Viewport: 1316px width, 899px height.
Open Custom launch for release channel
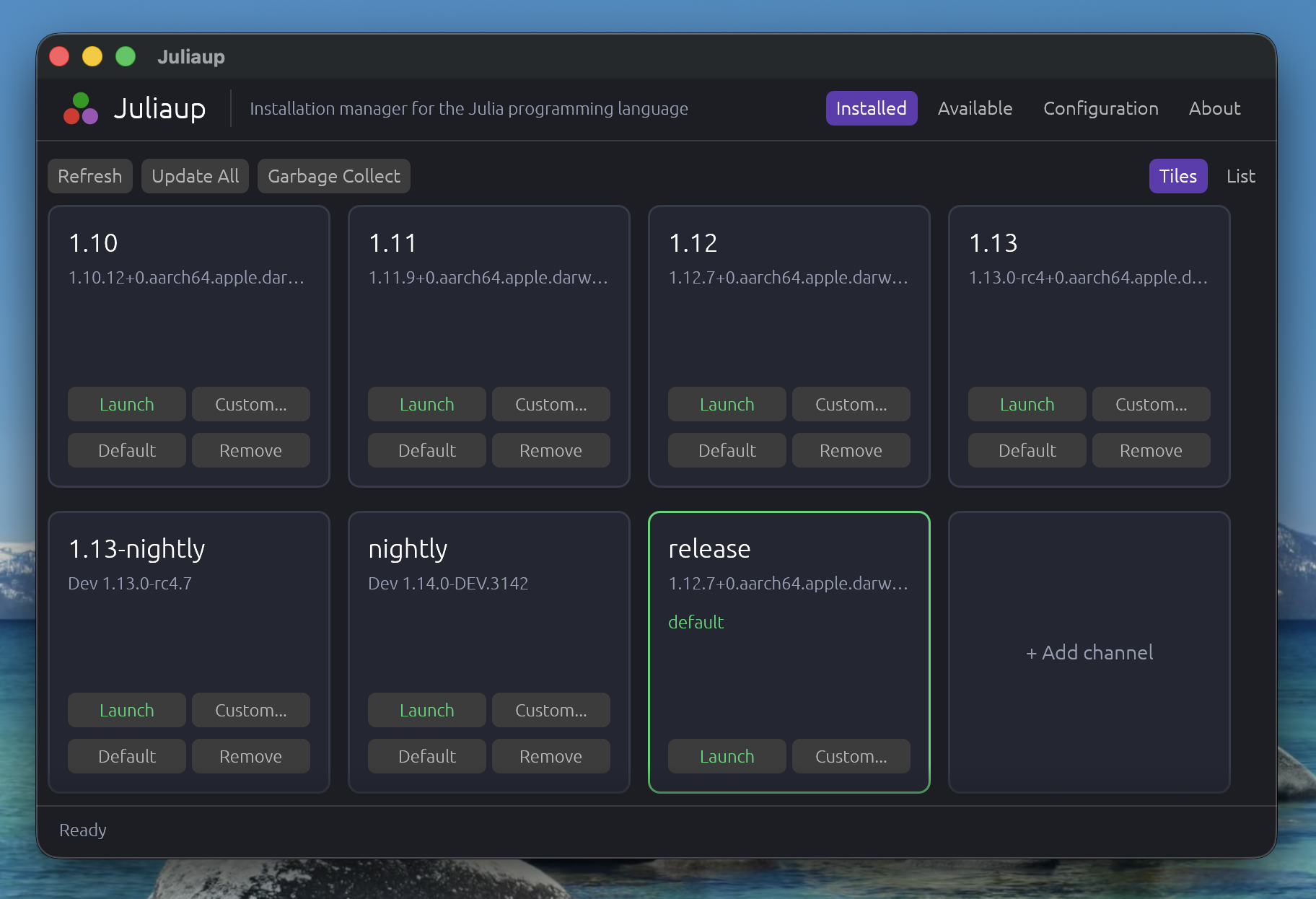tap(851, 756)
